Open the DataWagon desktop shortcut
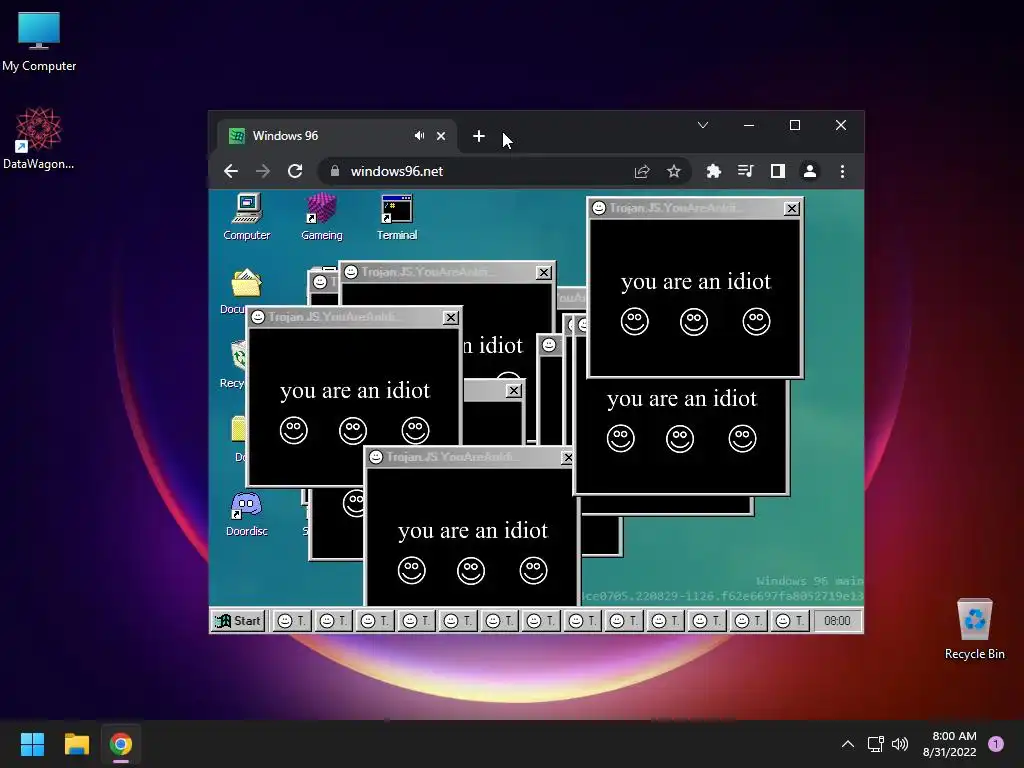 pos(39,138)
